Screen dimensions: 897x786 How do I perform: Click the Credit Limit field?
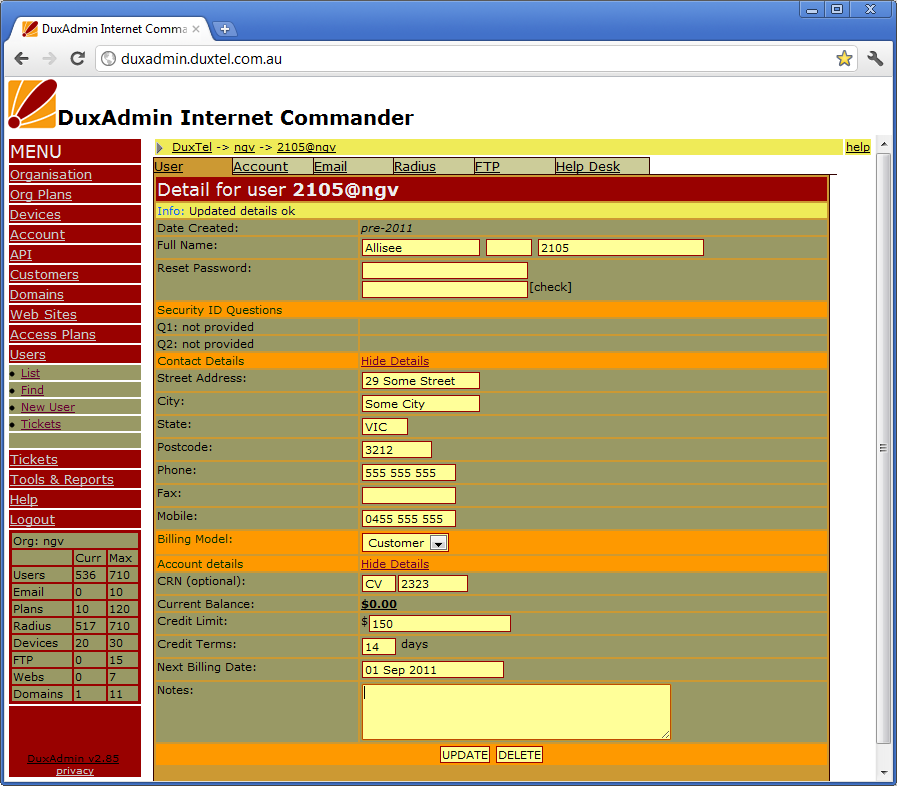point(440,624)
